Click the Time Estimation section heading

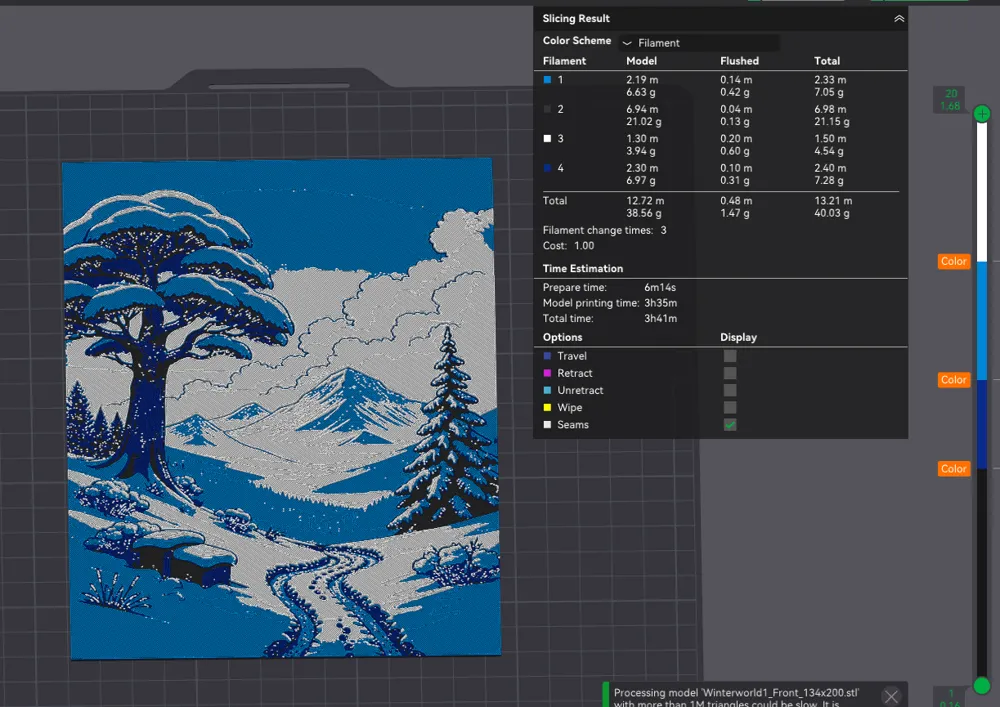tap(582, 268)
